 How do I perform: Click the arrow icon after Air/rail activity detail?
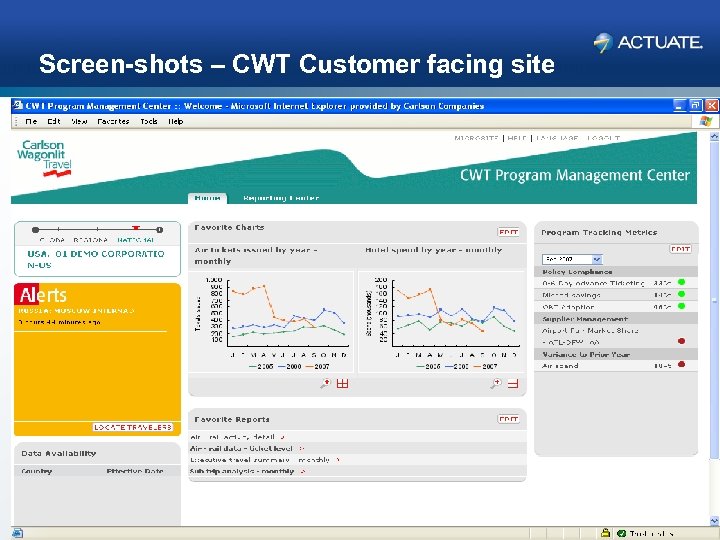tap(283, 437)
